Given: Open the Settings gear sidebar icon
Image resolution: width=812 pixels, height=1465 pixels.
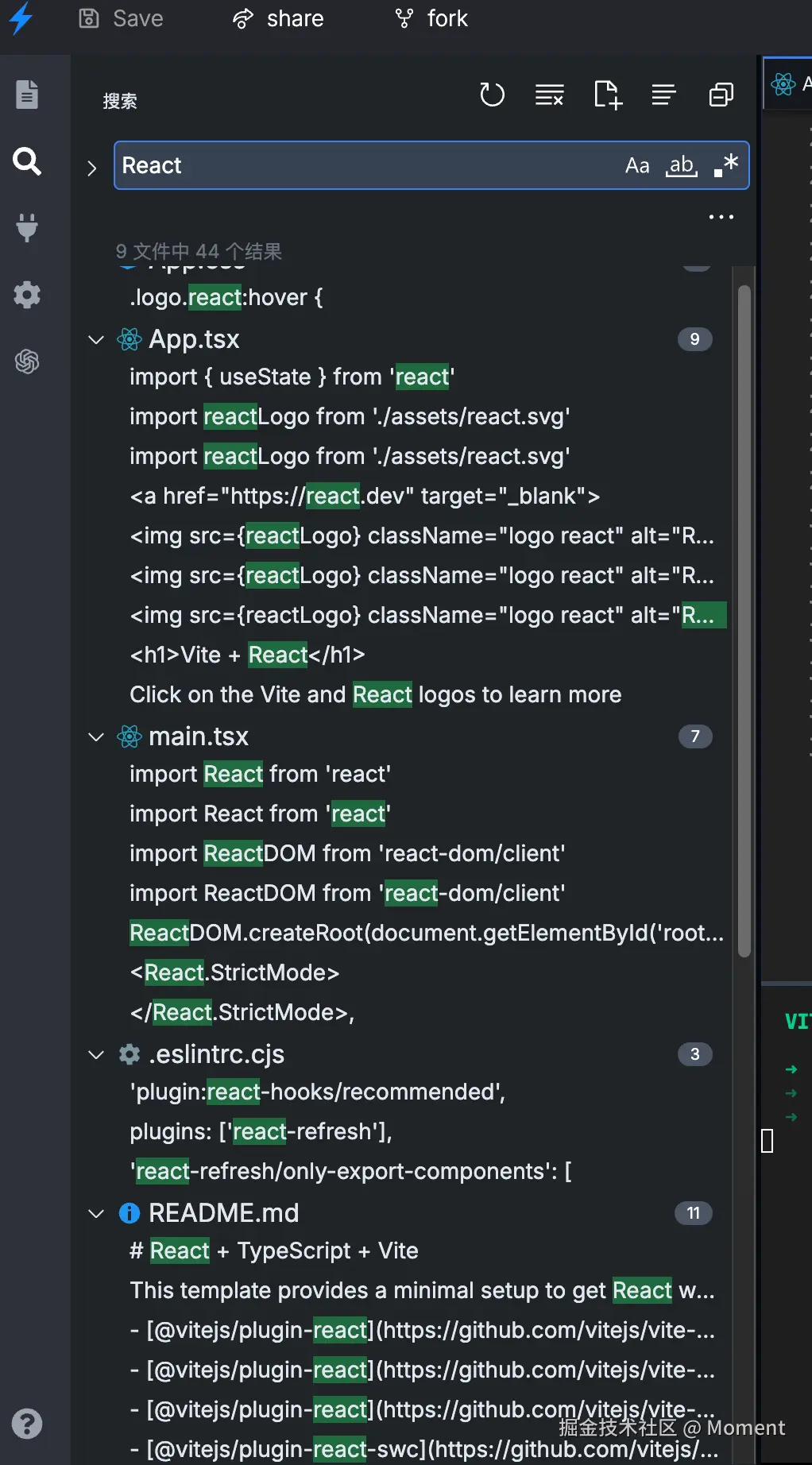Looking at the screenshot, I should pyautogui.click(x=27, y=295).
